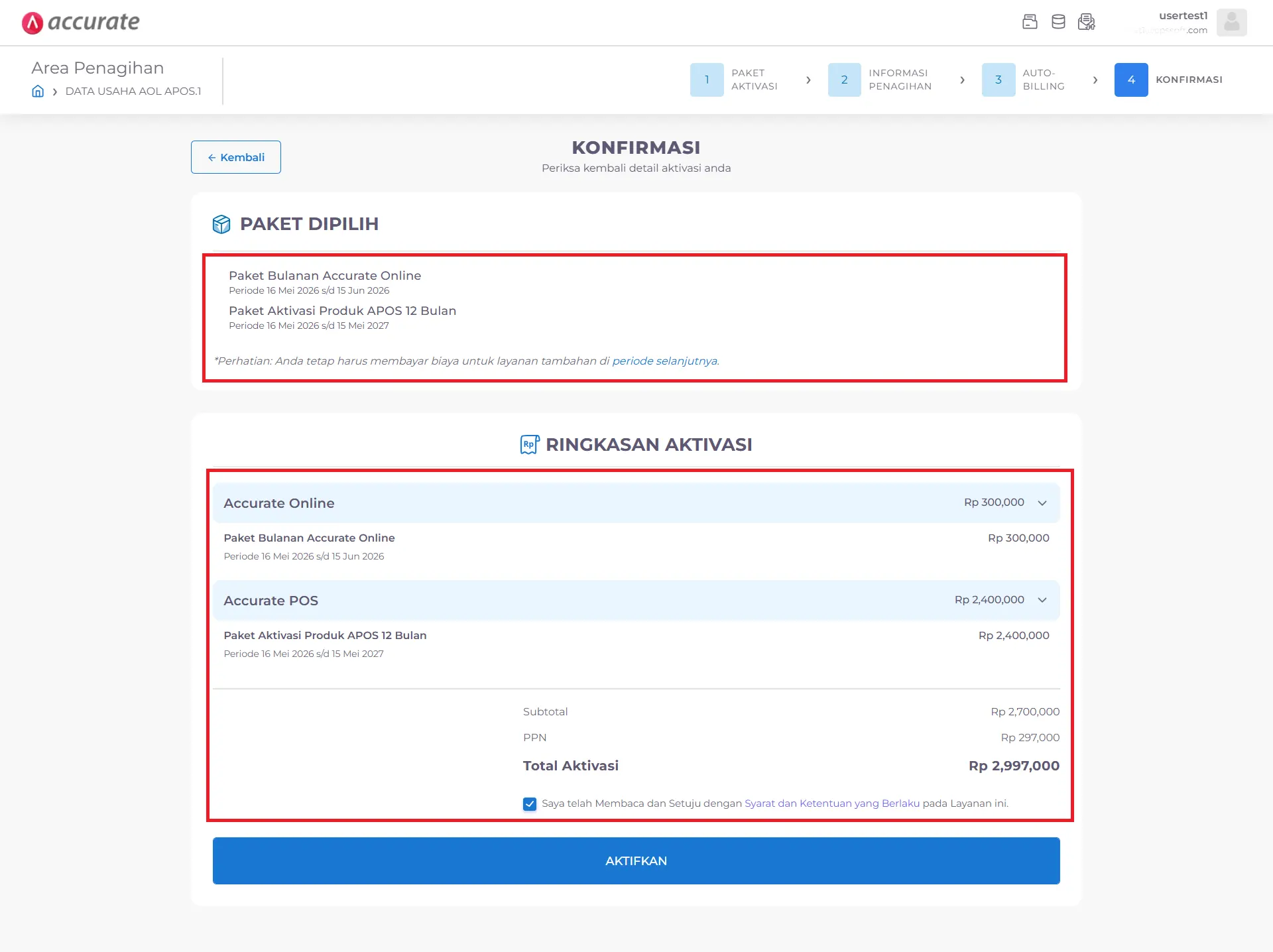
Task: Open the cashier drawer icon in header
Action: pyautogui.click(x=1030, y=22)
